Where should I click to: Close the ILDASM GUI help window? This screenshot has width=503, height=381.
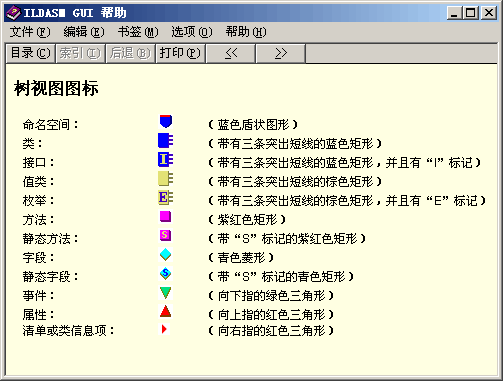489,13
